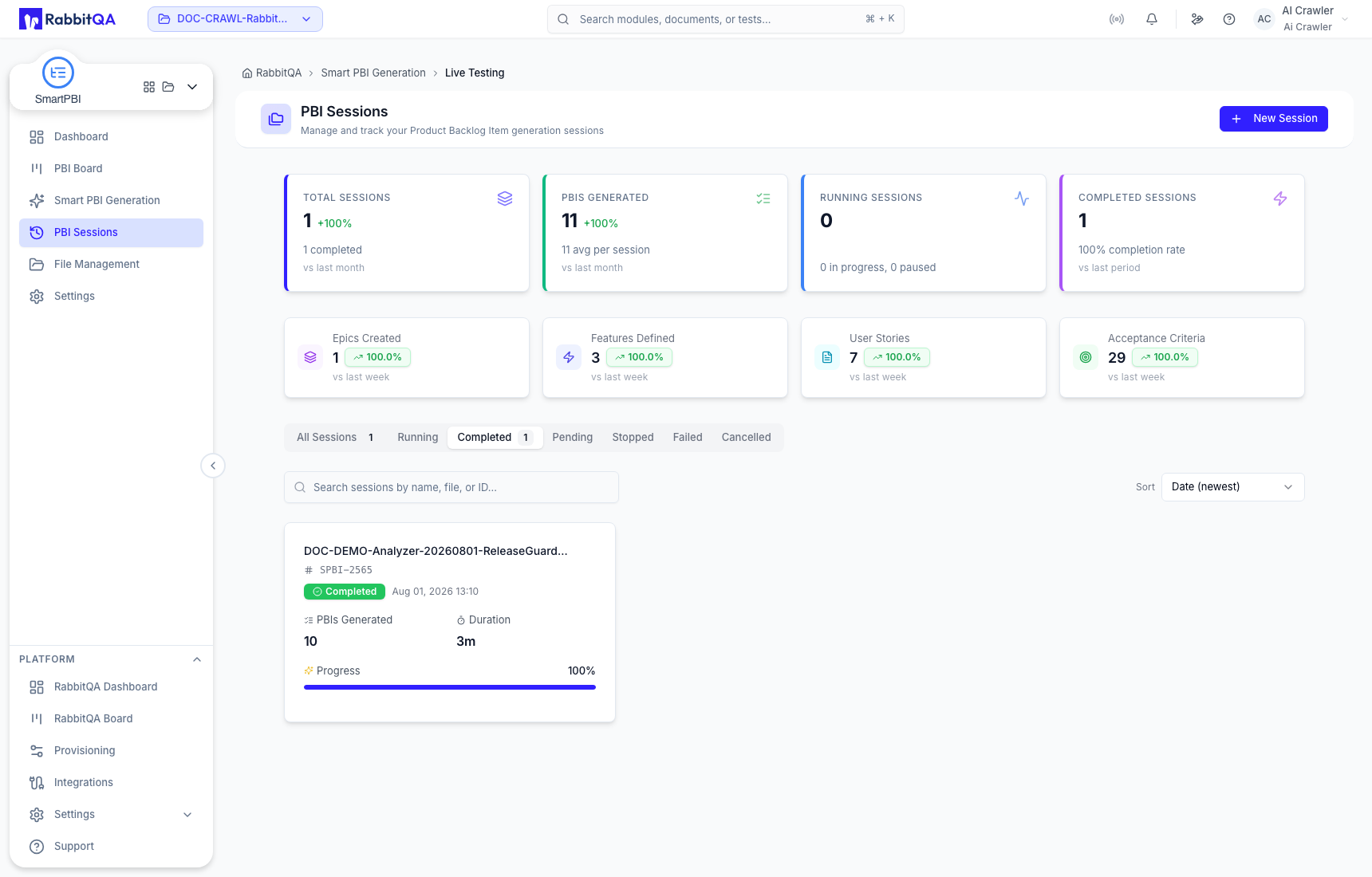Viewport: 1372px width, 877px height.
Task: Switch to the Failed tab
Action: click(688, 438)
